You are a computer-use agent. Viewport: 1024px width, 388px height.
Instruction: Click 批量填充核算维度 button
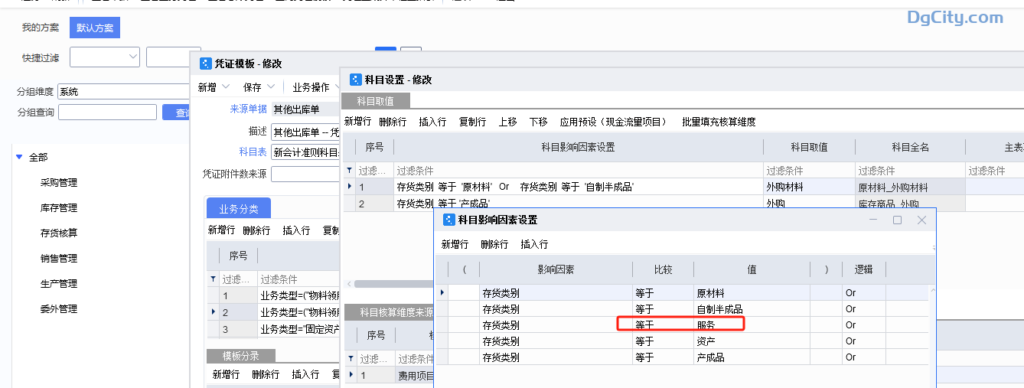718,121
